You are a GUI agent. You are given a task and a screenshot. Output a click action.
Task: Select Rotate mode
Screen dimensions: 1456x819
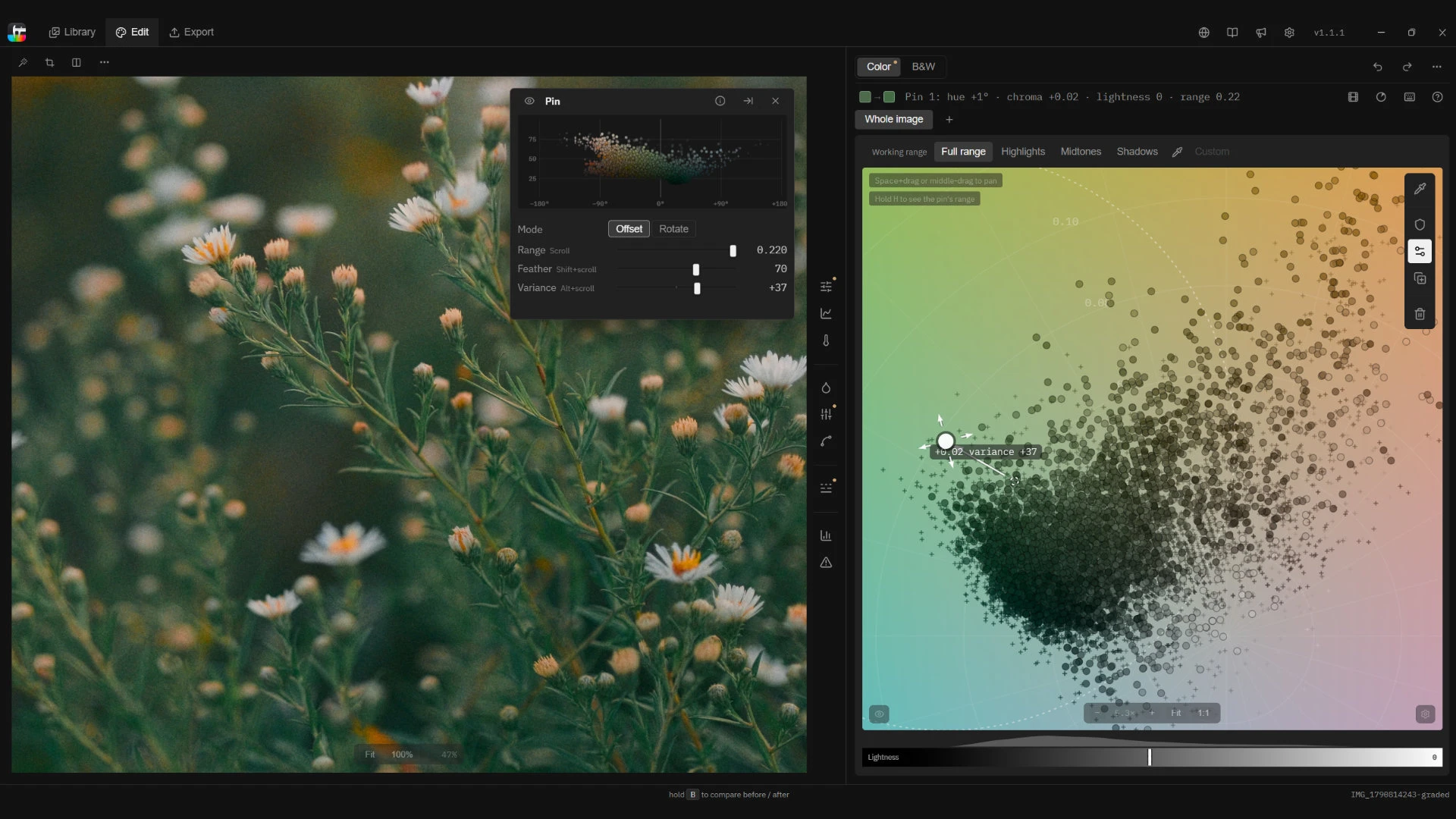coord(673,229)
